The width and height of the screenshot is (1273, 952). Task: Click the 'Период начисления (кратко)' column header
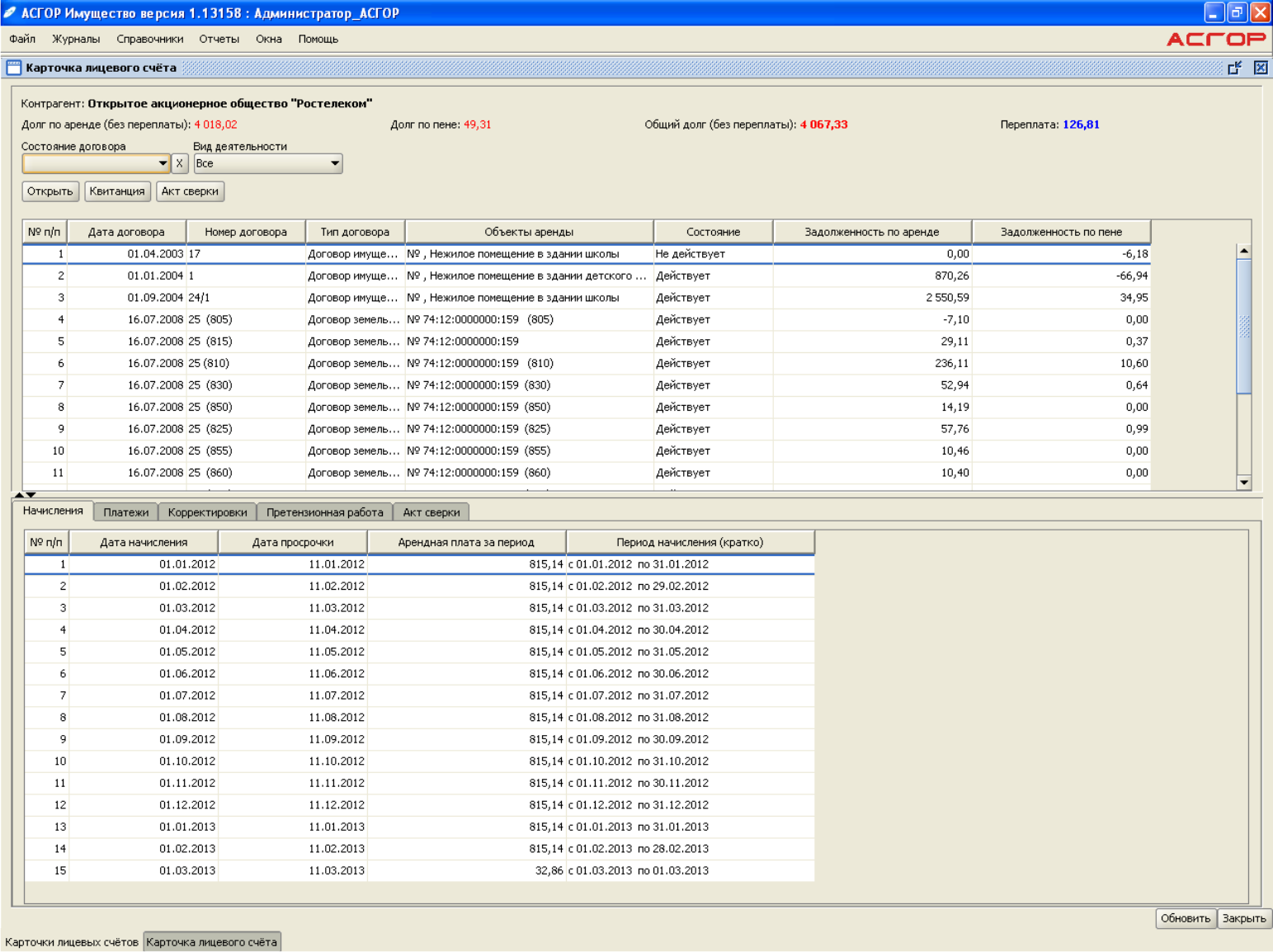(690, 542)
